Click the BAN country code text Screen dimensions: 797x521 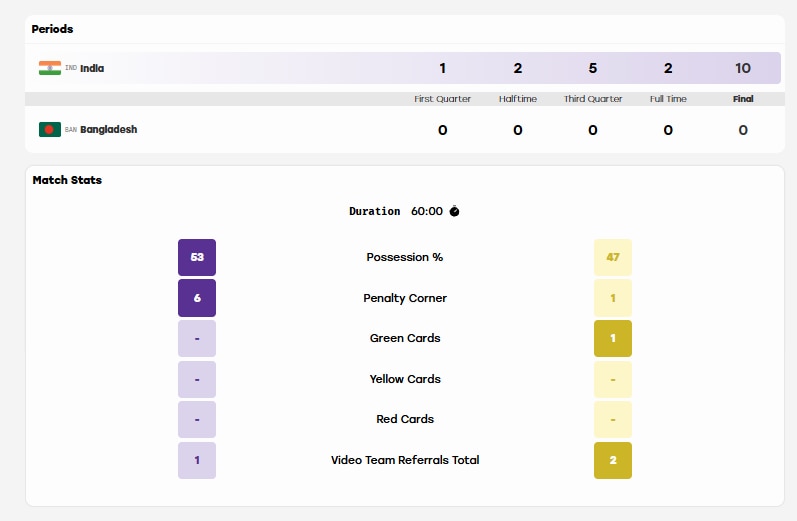pyautogui.click(x=71, y=130)
